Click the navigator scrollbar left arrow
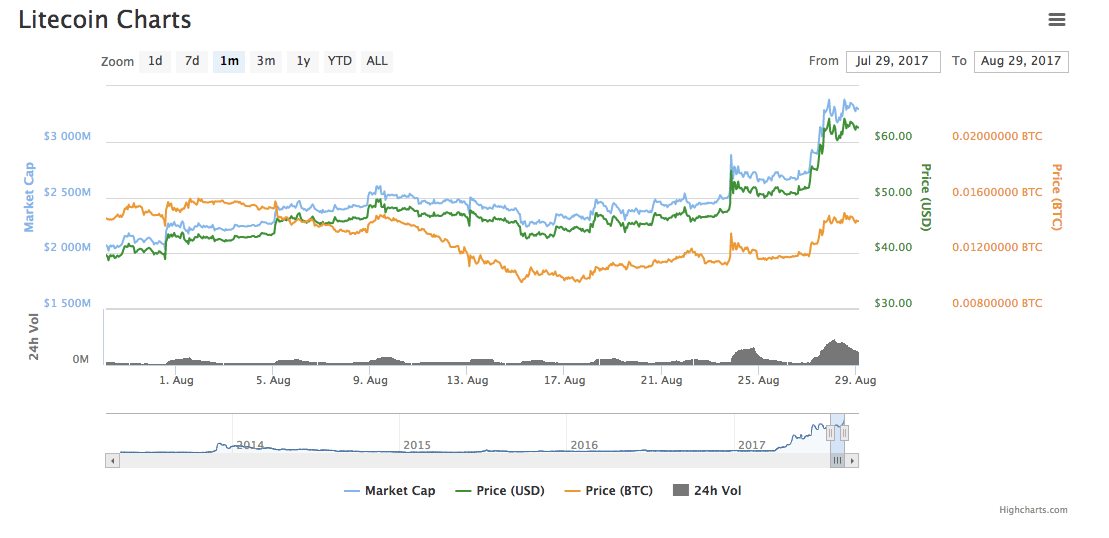Viewport: 1109px width, 538px height. pos(112,461)
